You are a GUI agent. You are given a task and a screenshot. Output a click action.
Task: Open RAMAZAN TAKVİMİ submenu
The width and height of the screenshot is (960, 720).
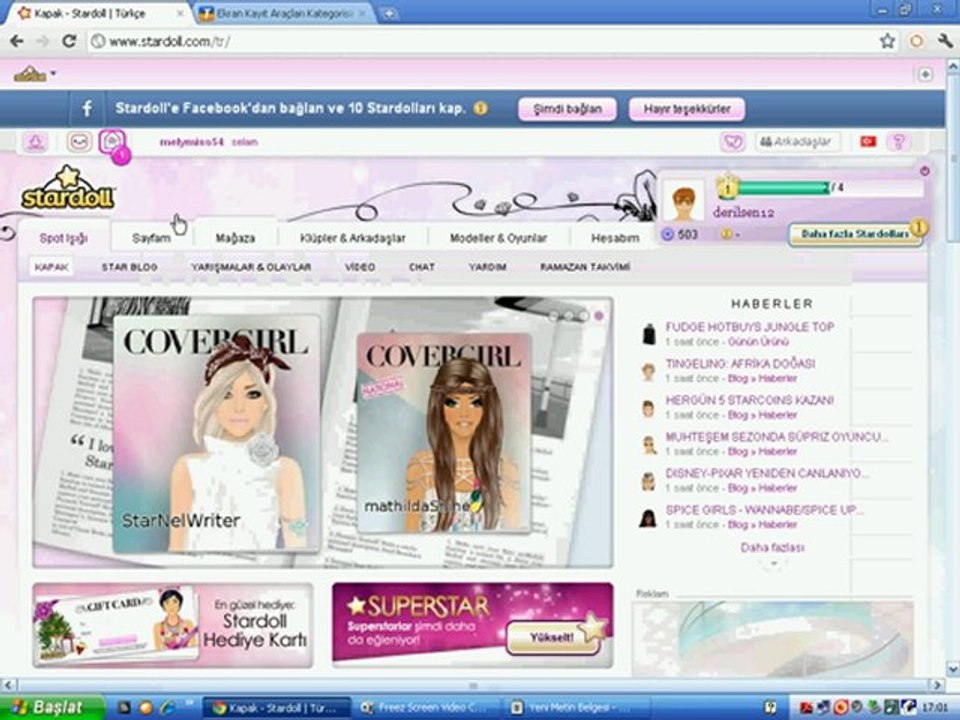585,267
